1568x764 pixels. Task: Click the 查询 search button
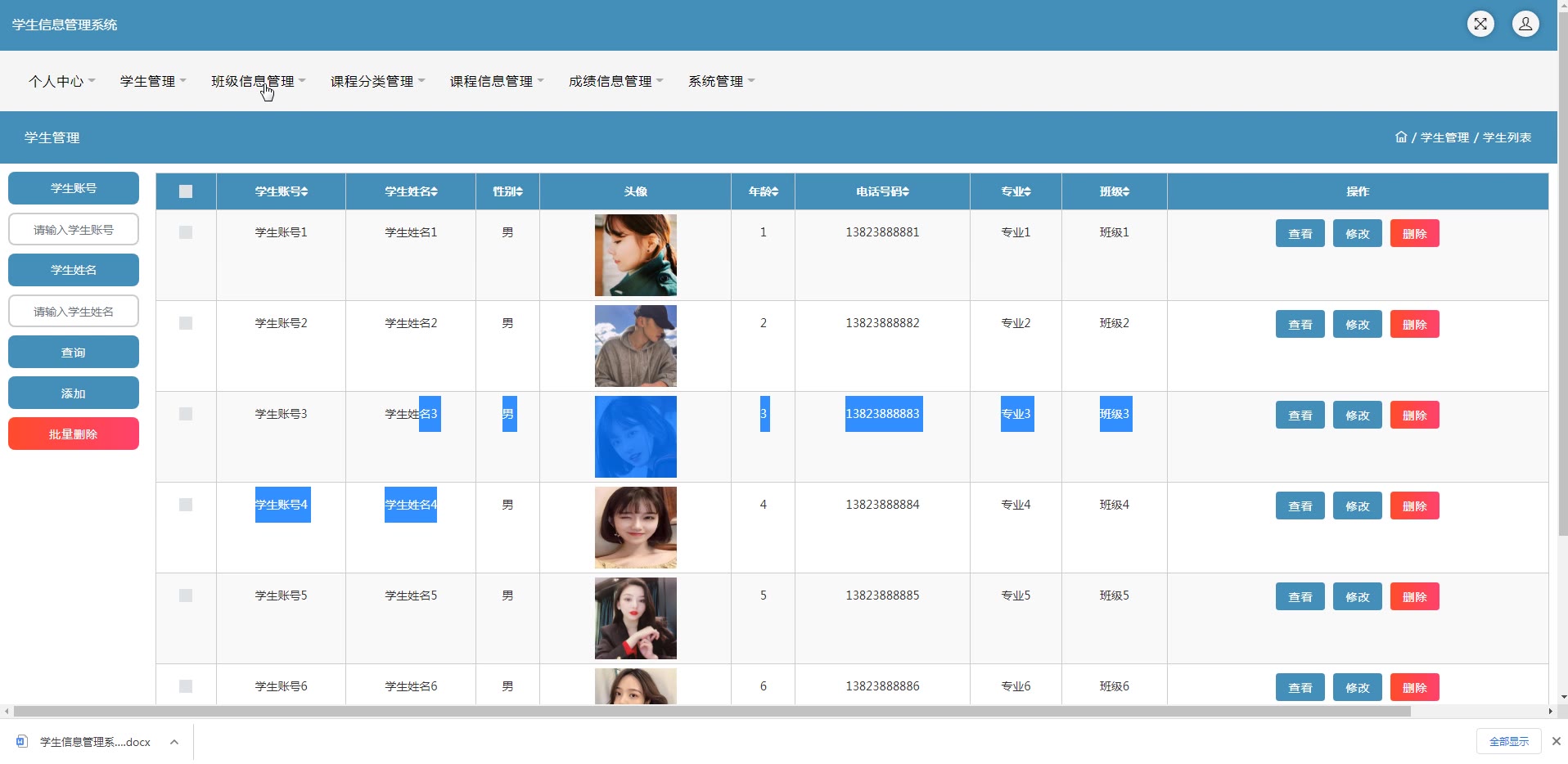[x=74, y=352]
